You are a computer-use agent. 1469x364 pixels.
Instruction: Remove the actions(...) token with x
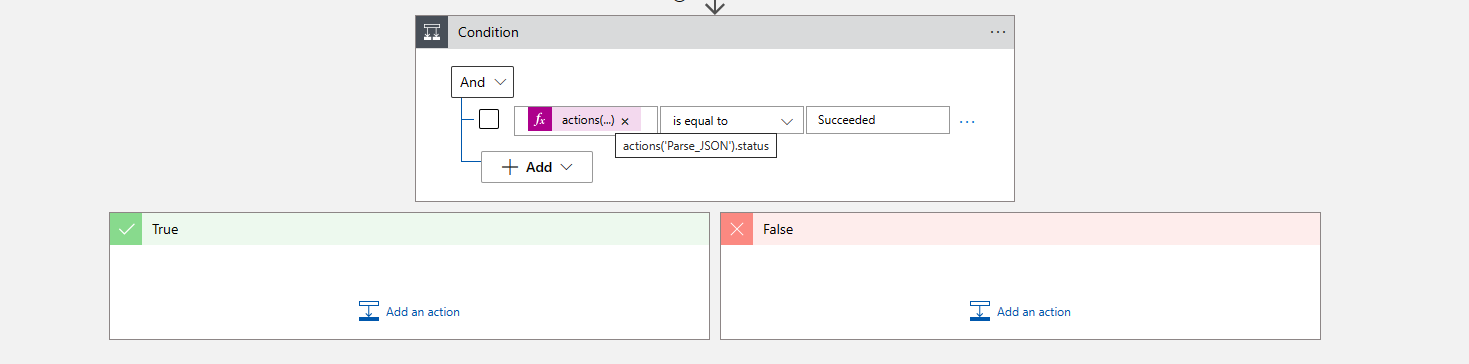tap(625, 121)
